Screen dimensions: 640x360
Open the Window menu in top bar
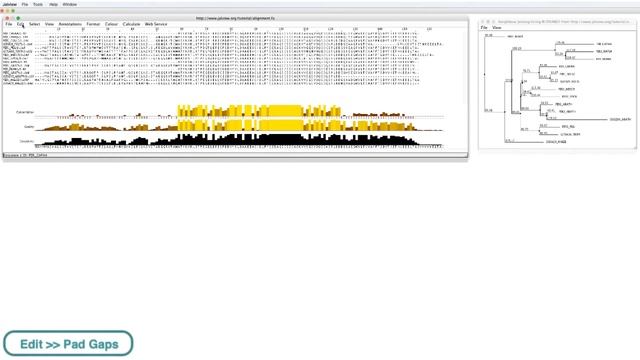pos(70,4)
